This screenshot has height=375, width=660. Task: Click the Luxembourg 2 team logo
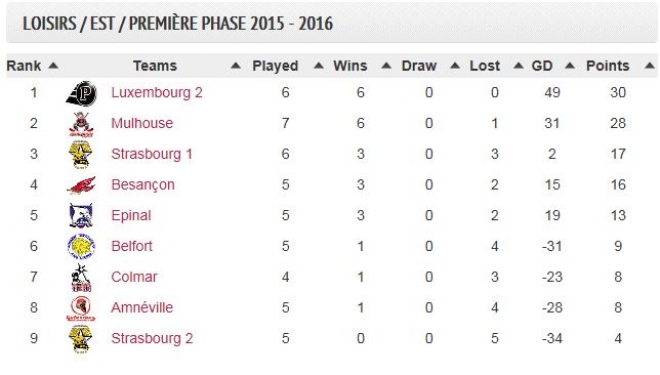pos(82,93)
